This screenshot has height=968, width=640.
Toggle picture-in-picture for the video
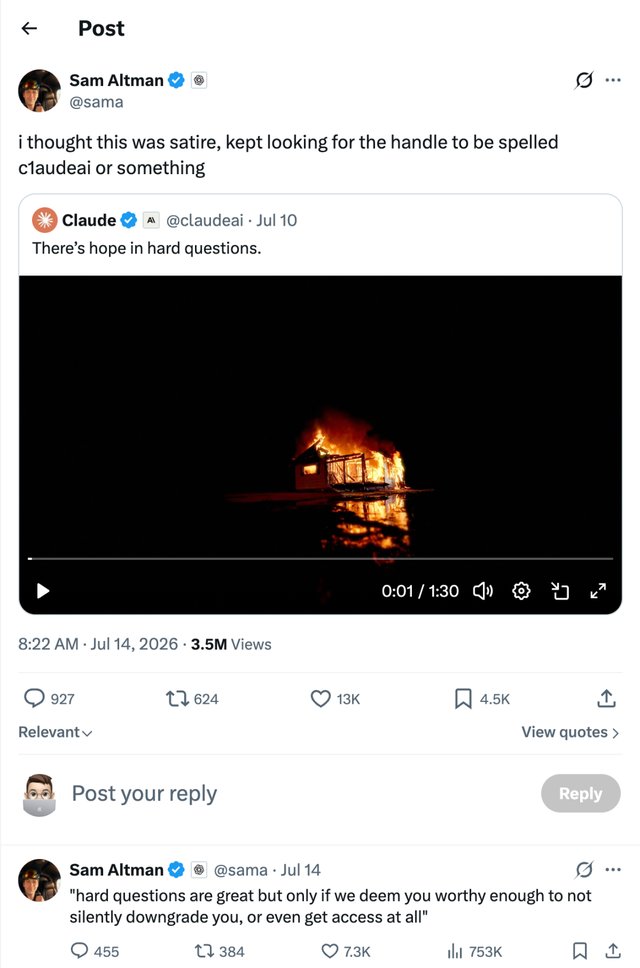point(559,591)
